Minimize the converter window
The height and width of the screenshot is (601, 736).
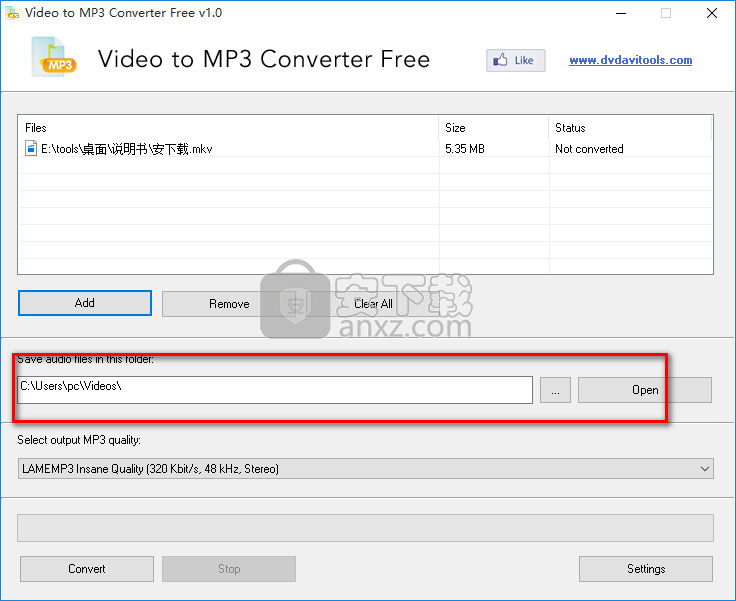coord(621,13)
